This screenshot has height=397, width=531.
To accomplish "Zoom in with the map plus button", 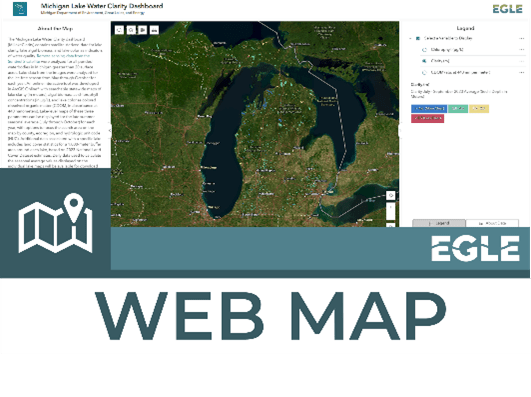I will pyautogui.click(x=391, y=207).
